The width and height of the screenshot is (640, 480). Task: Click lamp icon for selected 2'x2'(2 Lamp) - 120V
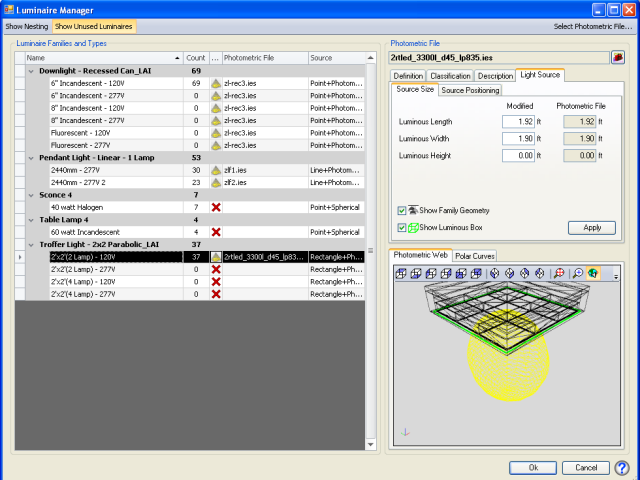pyautogui.click(x=216, y=257)
